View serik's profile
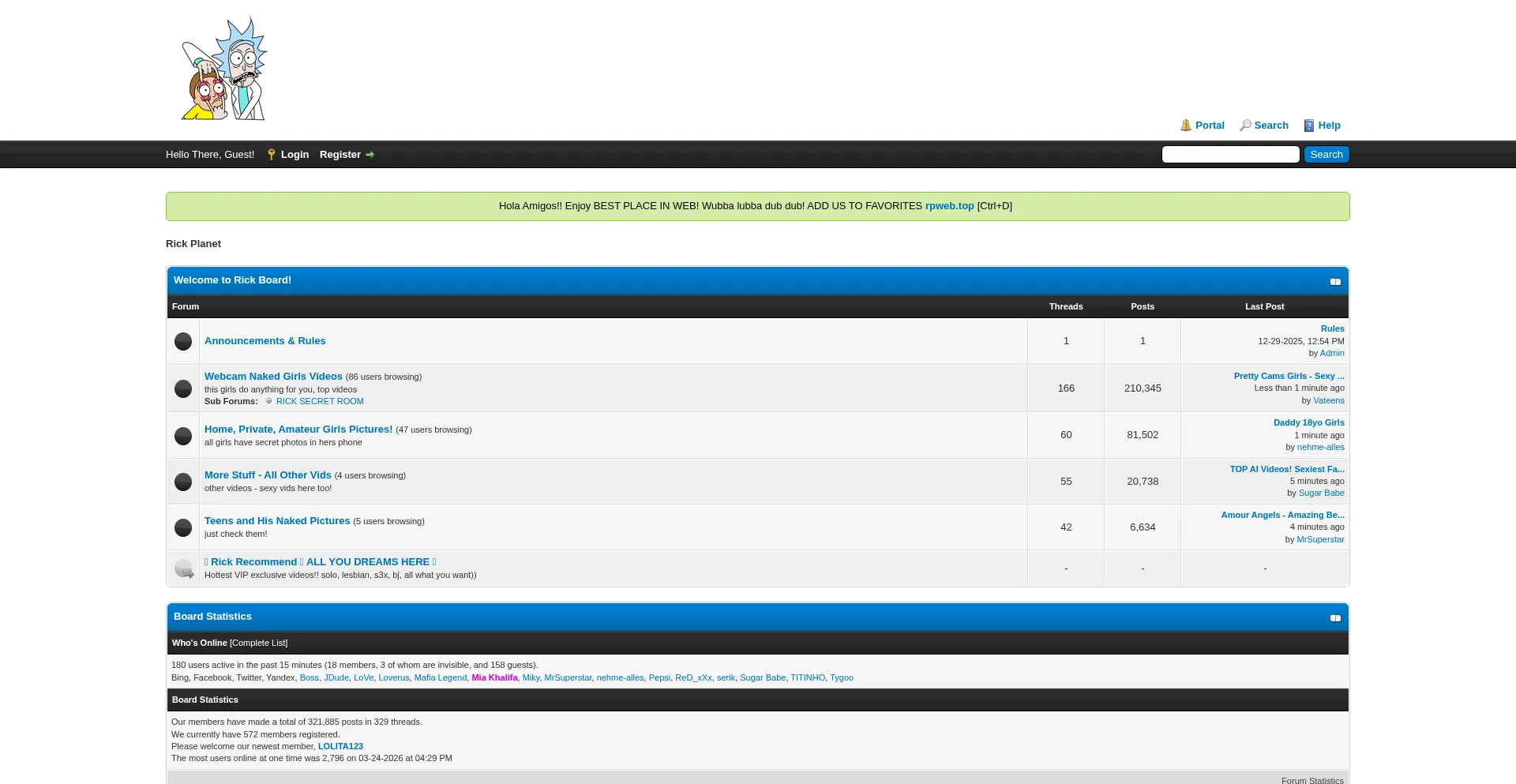 (x=726, y=677)
